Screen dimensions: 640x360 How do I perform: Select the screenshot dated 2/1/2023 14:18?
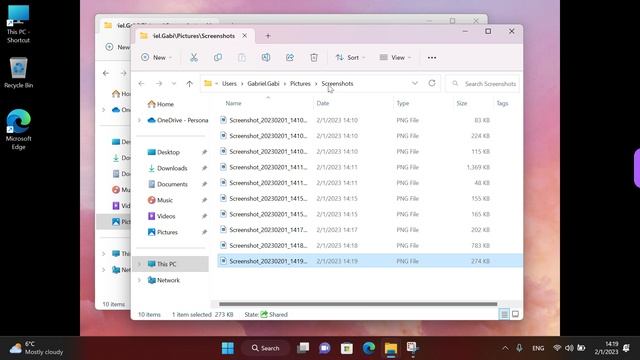click(x=370, y=245)
